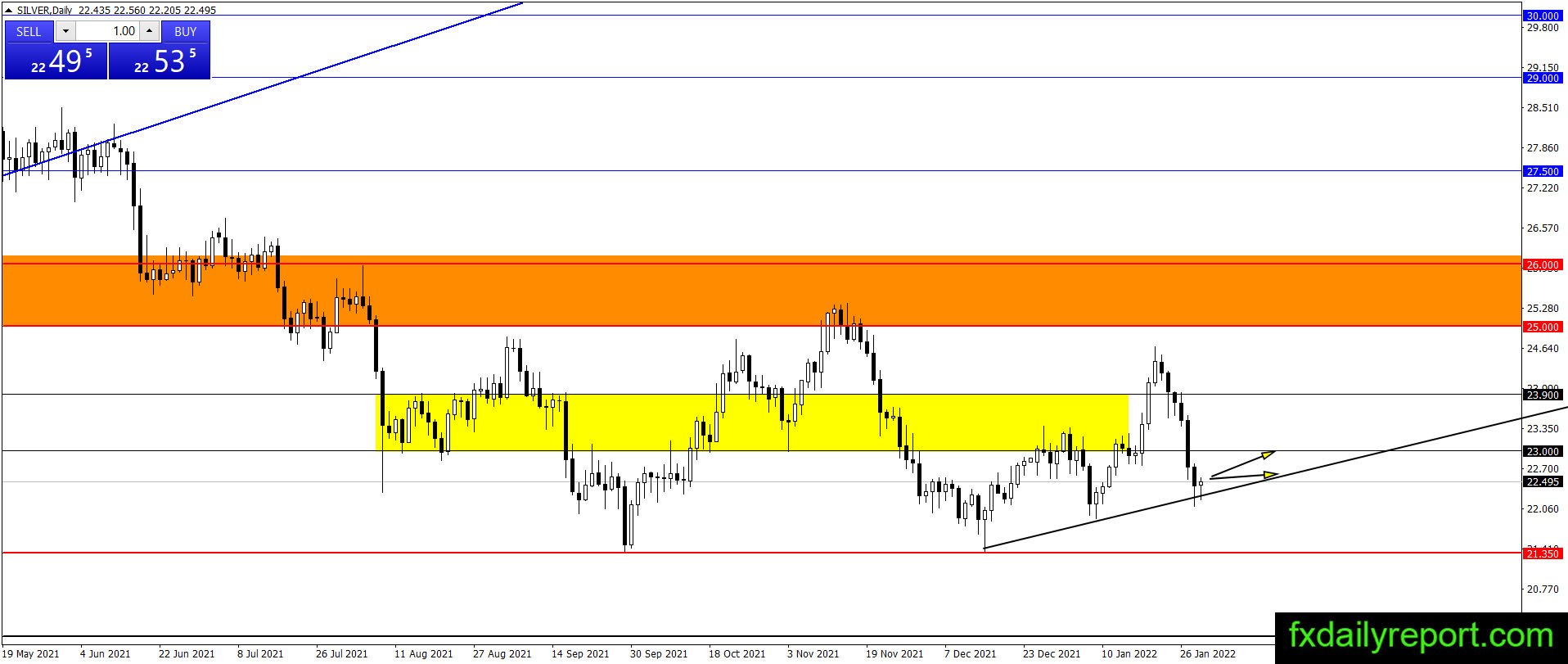Increase the lot volume with the up arrow
The height and width of the screenshot is (664, 1568).
[x=149, y=31]
